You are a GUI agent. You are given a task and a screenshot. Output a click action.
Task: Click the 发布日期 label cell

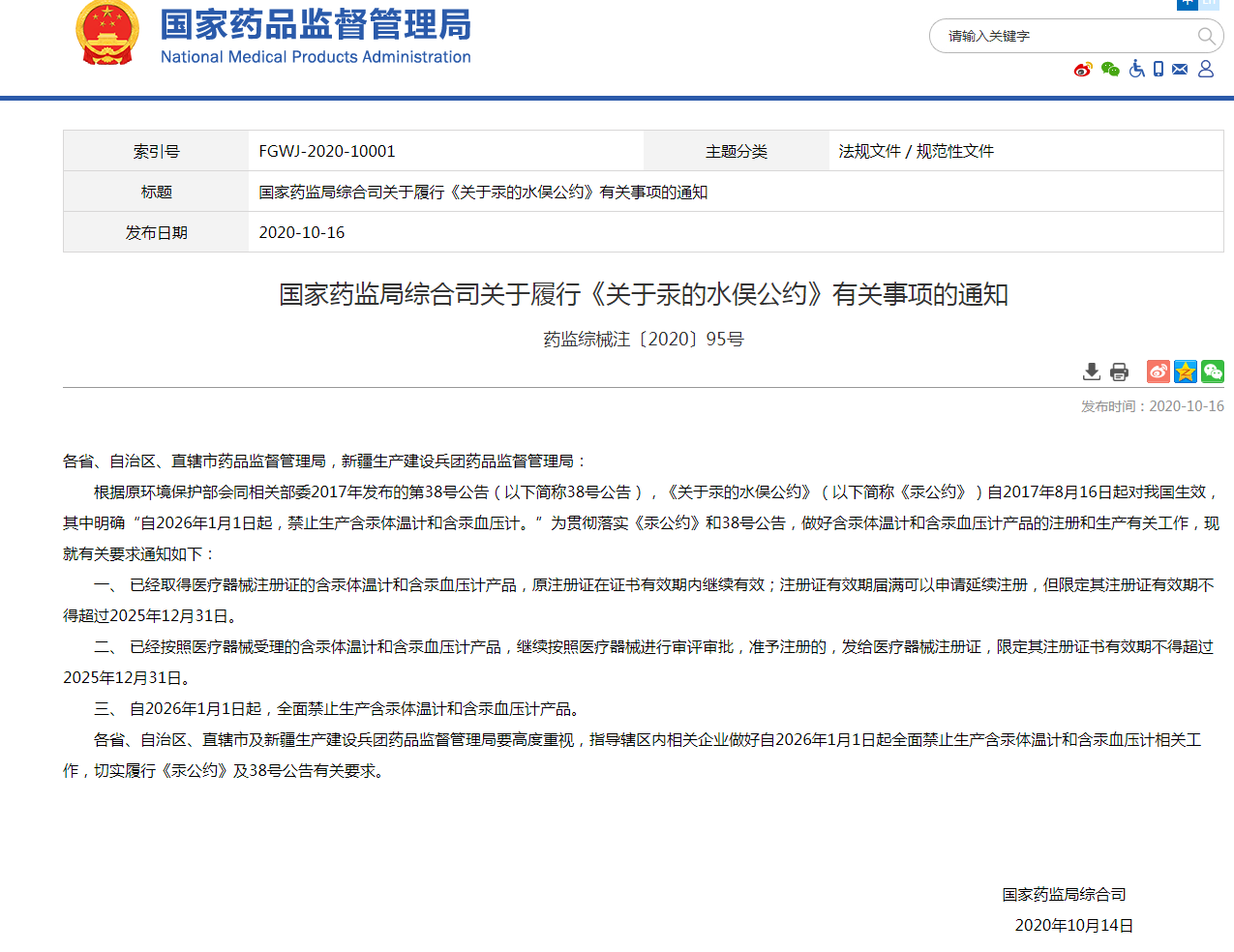[x=156, y=232]
